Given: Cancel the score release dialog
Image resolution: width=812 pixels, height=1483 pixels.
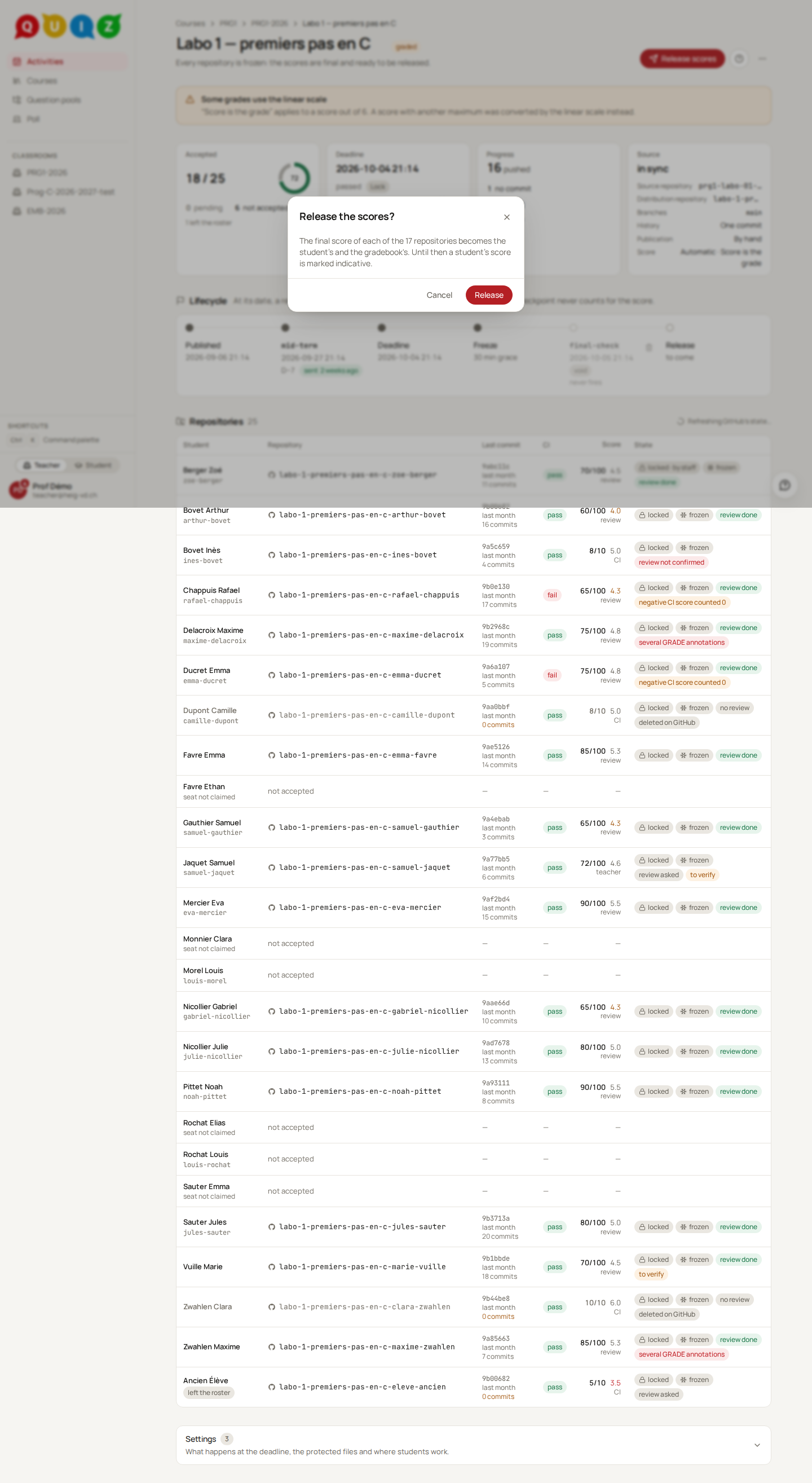Looking at the screenshot, I should click(x=439, y=295).
